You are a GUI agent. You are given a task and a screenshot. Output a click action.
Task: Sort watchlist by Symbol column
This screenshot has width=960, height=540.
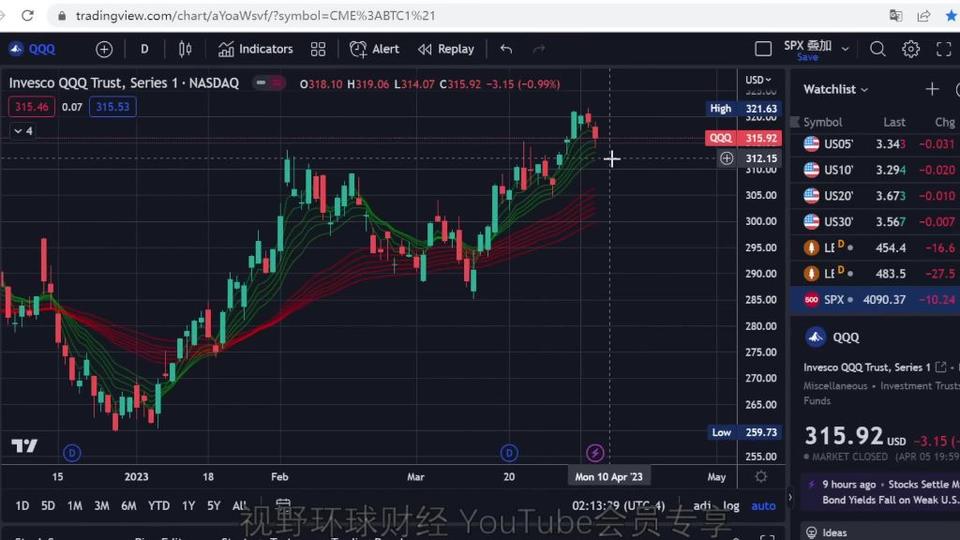822,122
